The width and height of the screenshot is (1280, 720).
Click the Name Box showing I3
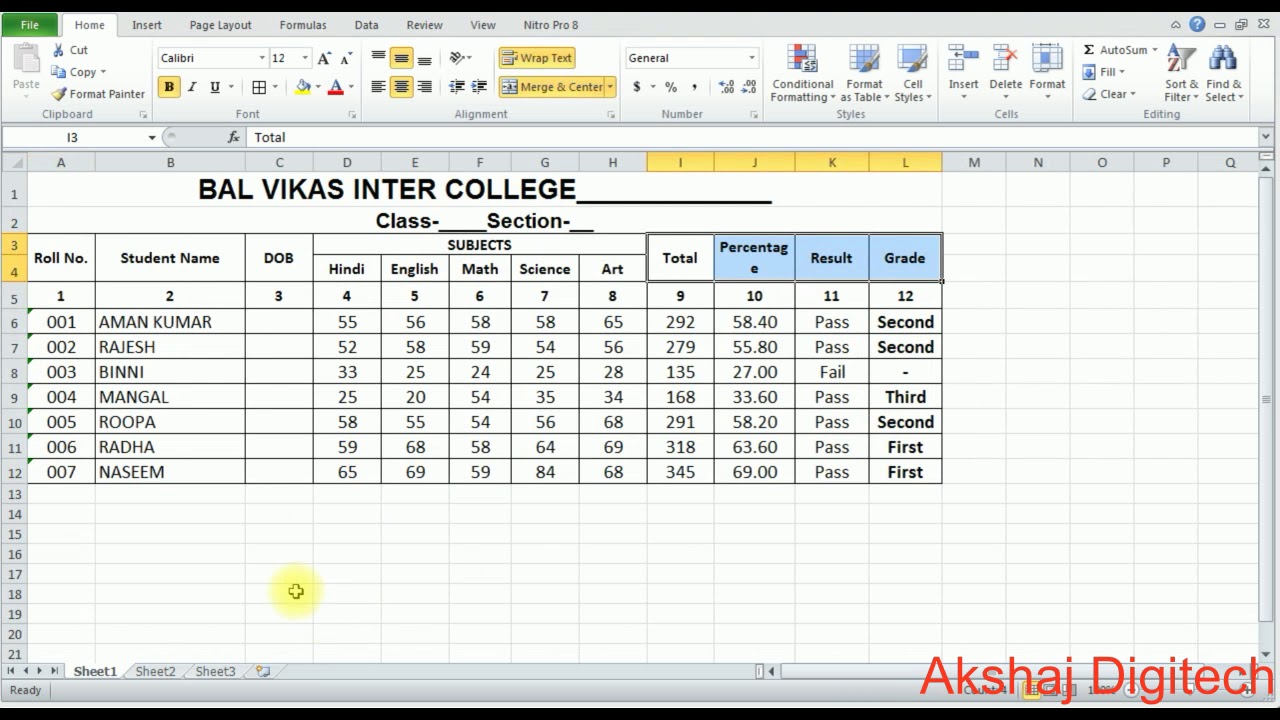point(73,137)
